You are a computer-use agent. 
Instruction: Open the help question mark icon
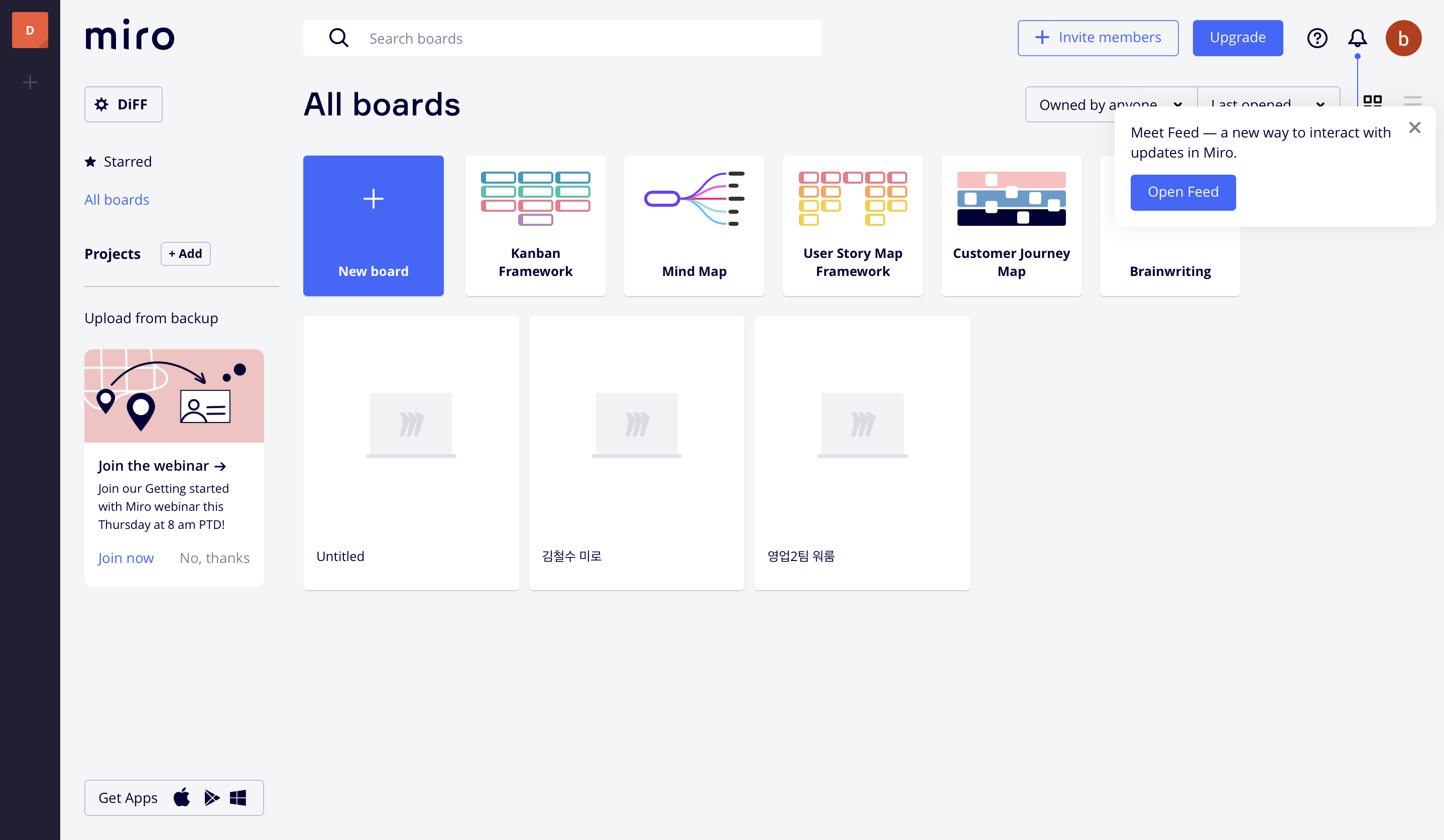click(1317, 38)
